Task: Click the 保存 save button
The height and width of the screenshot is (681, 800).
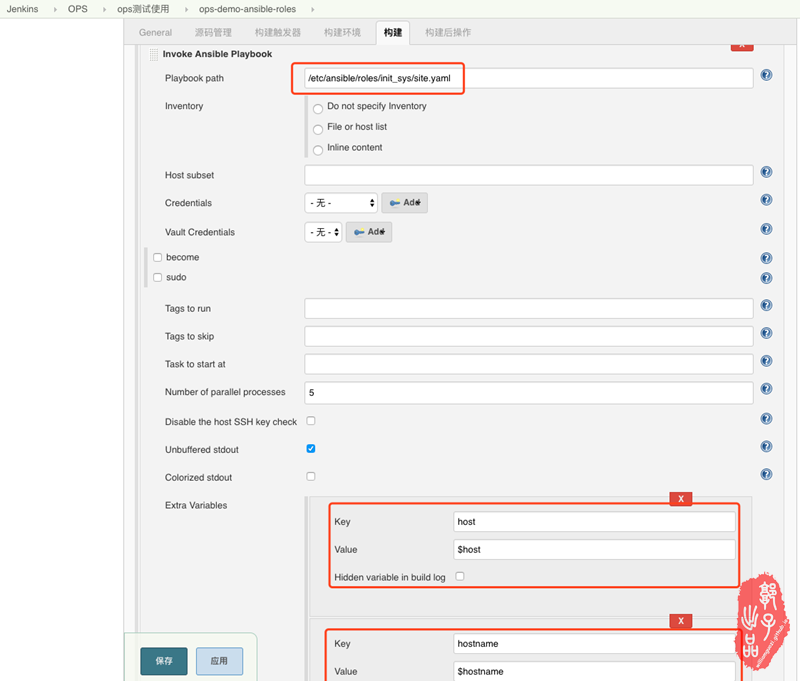Action: 163,661
